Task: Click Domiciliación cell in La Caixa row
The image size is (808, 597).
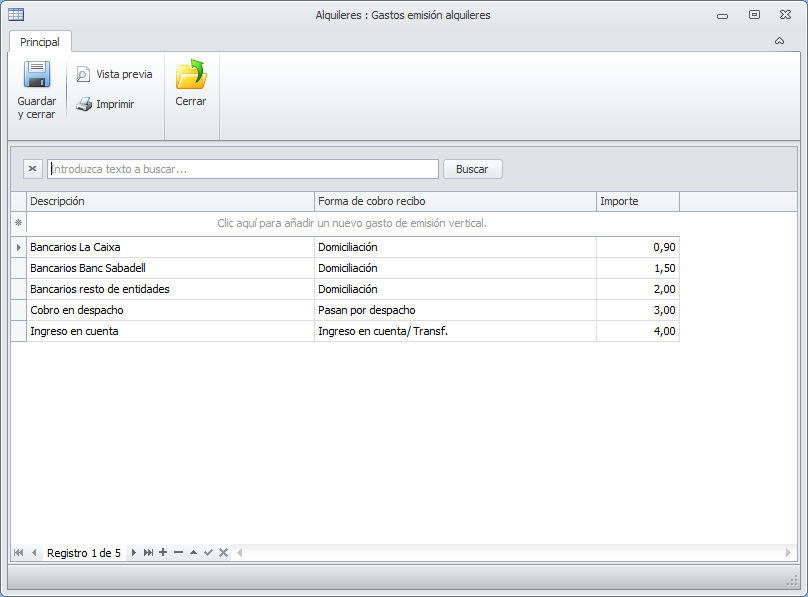Action: click(x=455, y=247)
